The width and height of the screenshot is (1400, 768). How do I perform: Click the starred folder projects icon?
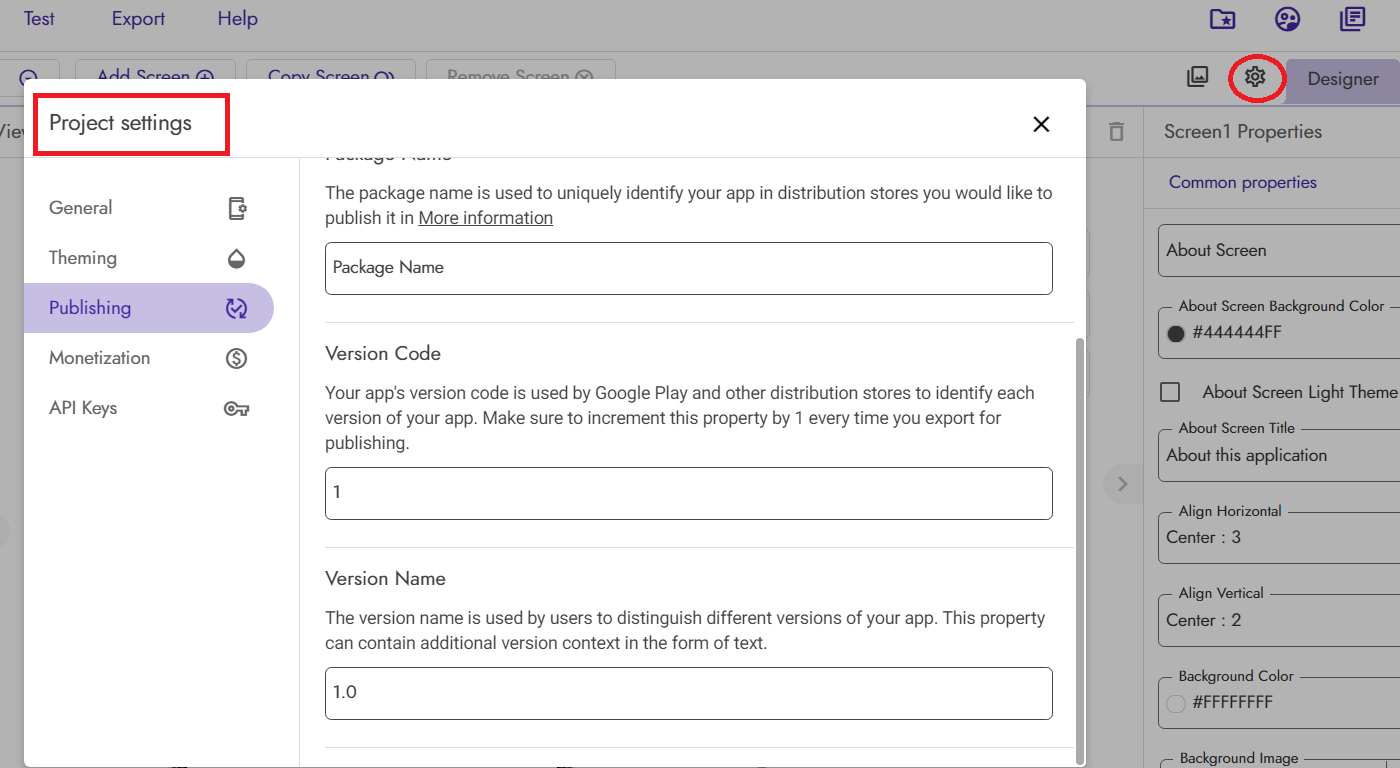pos(1222,19)
